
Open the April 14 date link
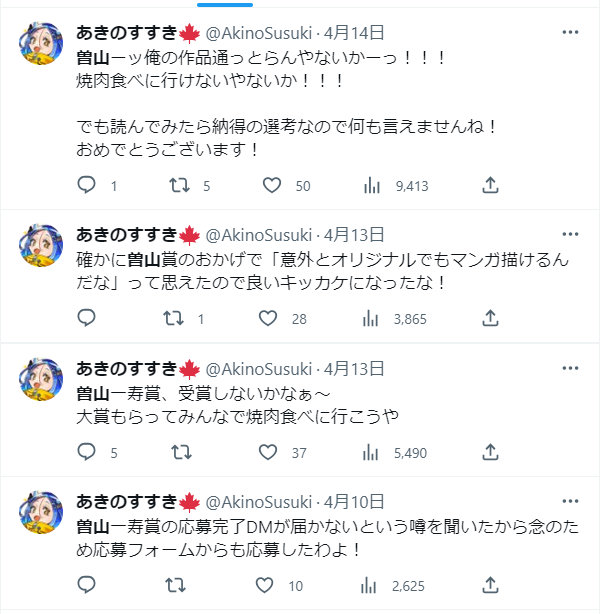354,33
